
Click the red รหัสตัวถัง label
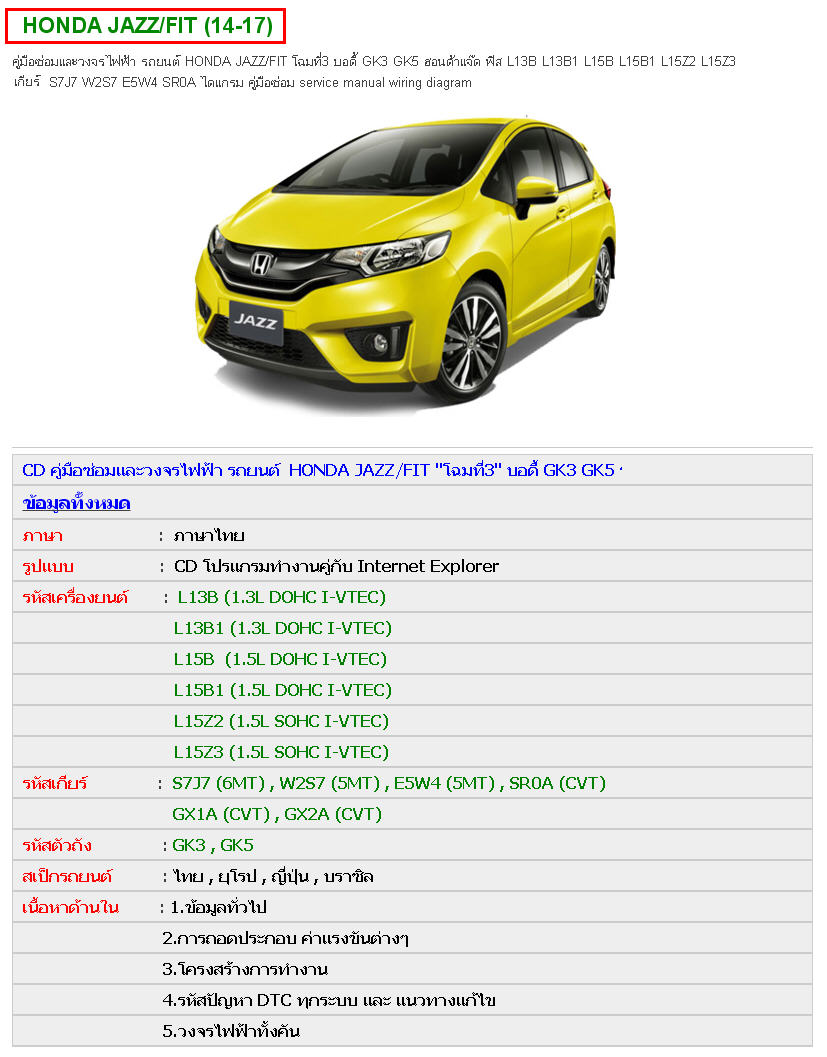pos(57,845)
